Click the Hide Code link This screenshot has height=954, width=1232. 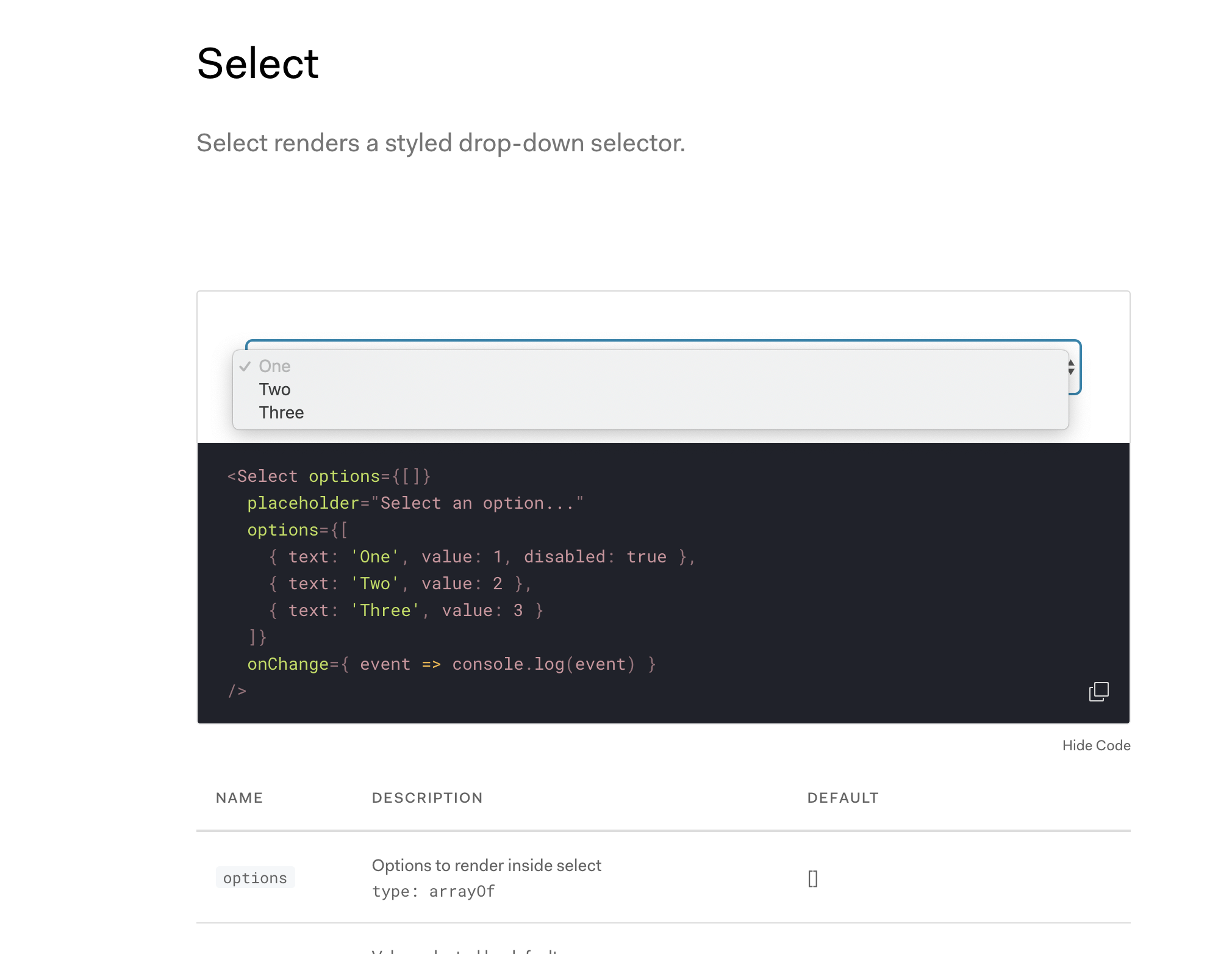(x=1095, y=745)
